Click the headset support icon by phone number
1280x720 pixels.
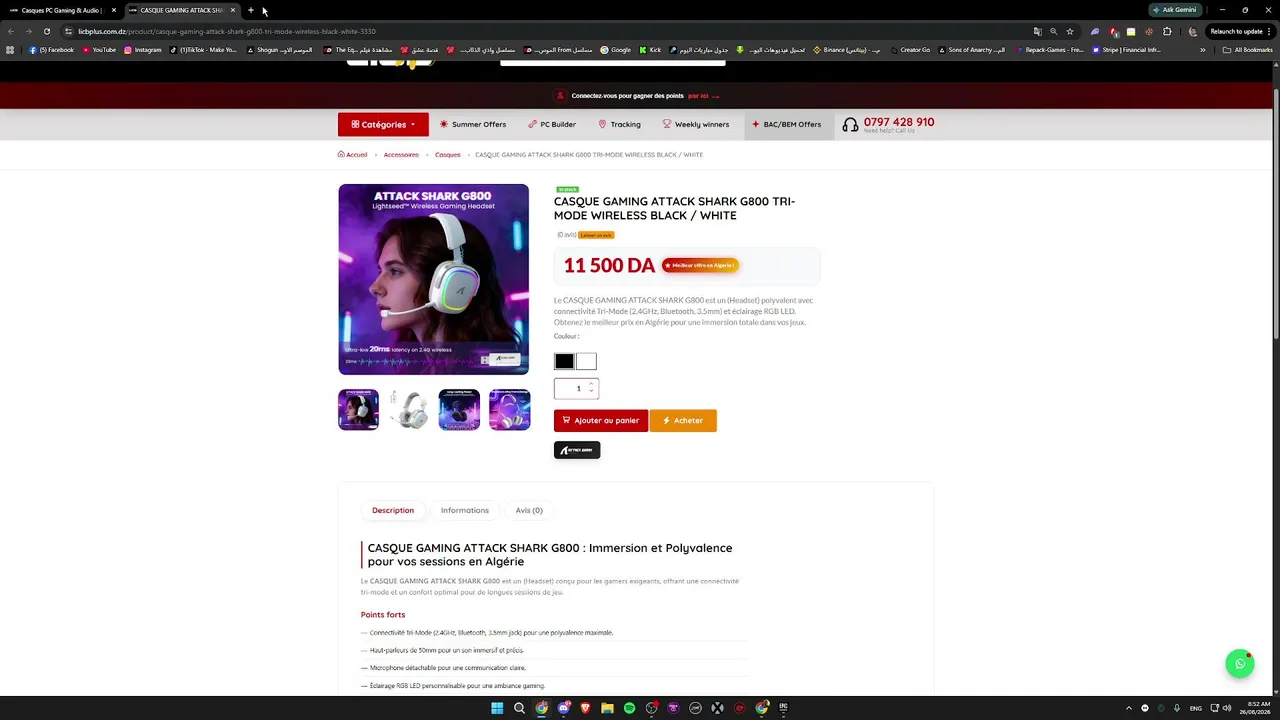coord(850,125)
